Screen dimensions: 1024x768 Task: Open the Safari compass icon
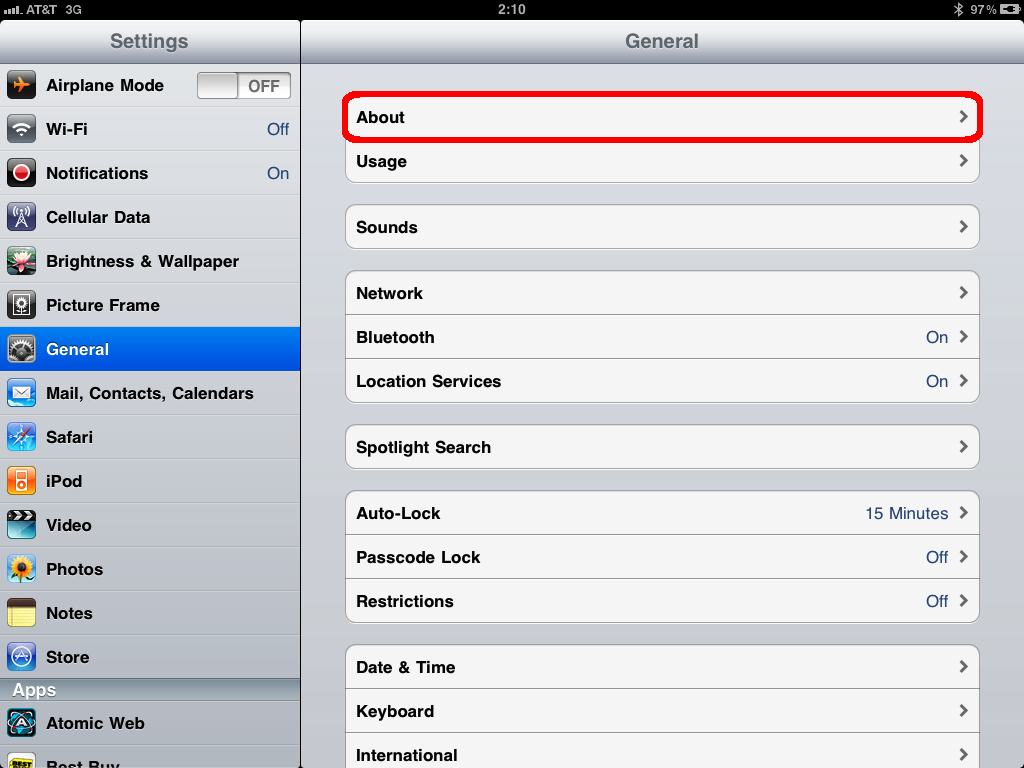point(22,437)
